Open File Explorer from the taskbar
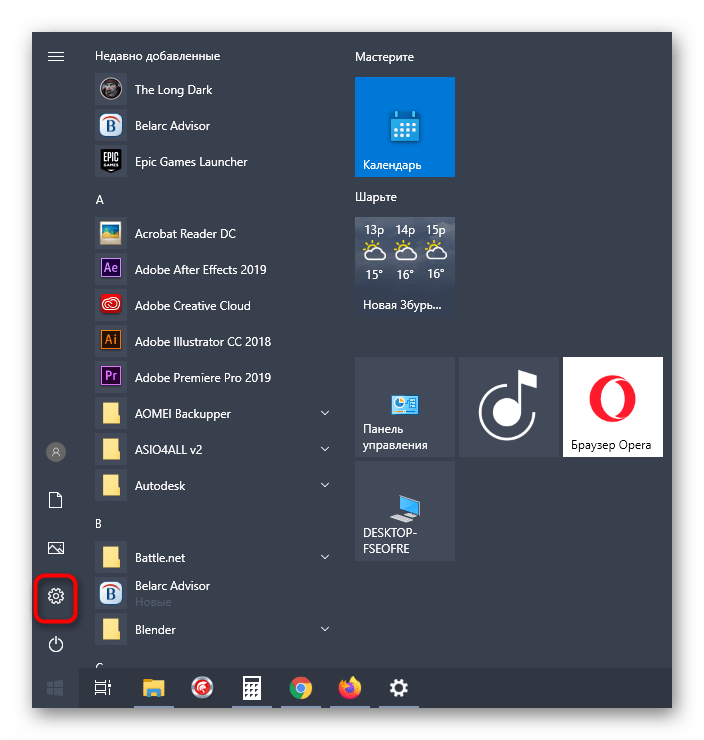Image resolution: width=704 pixels, height=740 pixels. 154,688
